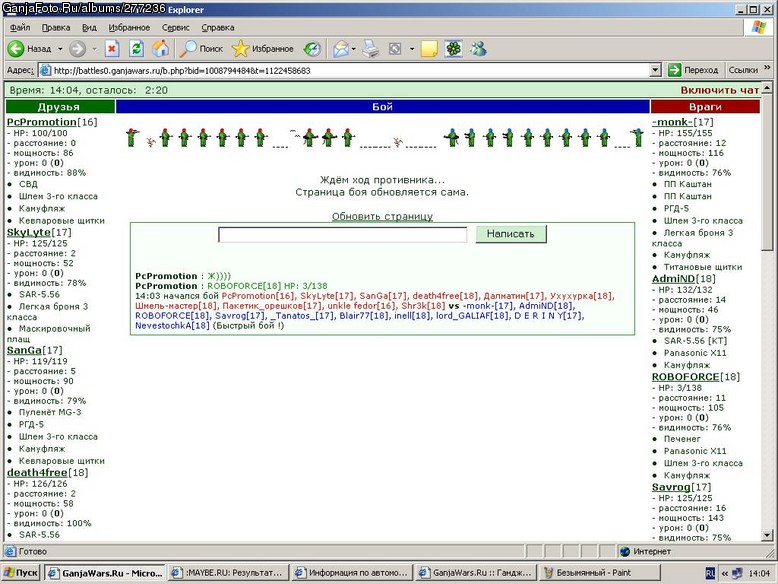Click the Refresh page icon
This screenshot has width=778, height=584.
(x=136, y=49)
